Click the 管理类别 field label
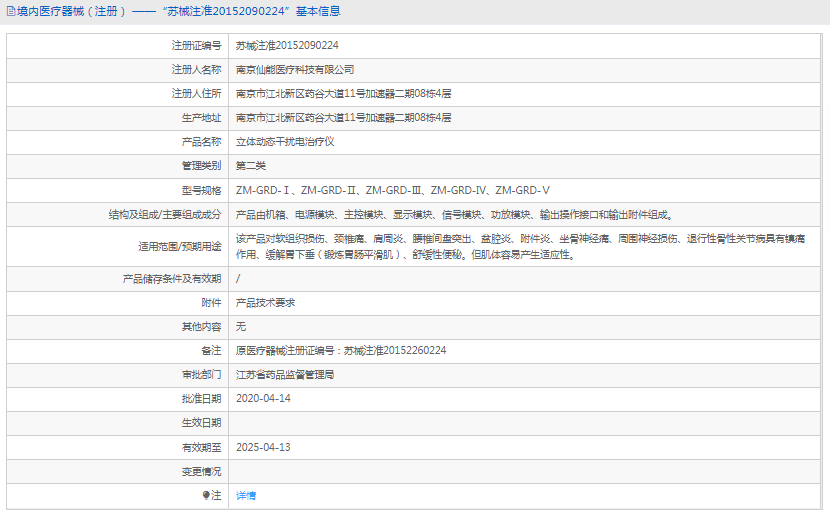The height and width of the screenshot is (518, 830). (201, 166)
